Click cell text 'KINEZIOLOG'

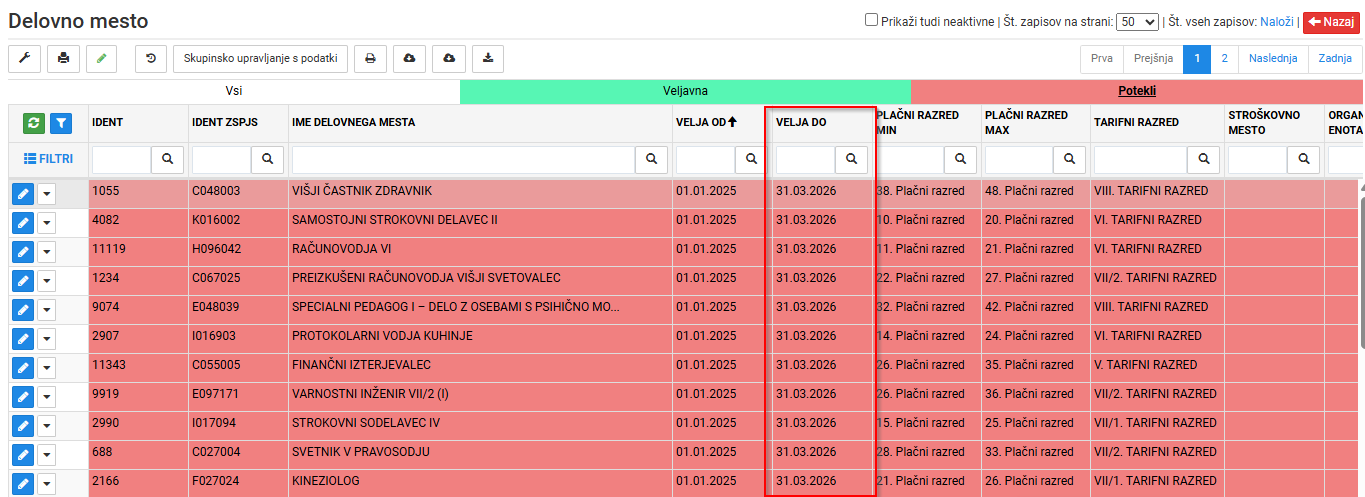[325, 481]
